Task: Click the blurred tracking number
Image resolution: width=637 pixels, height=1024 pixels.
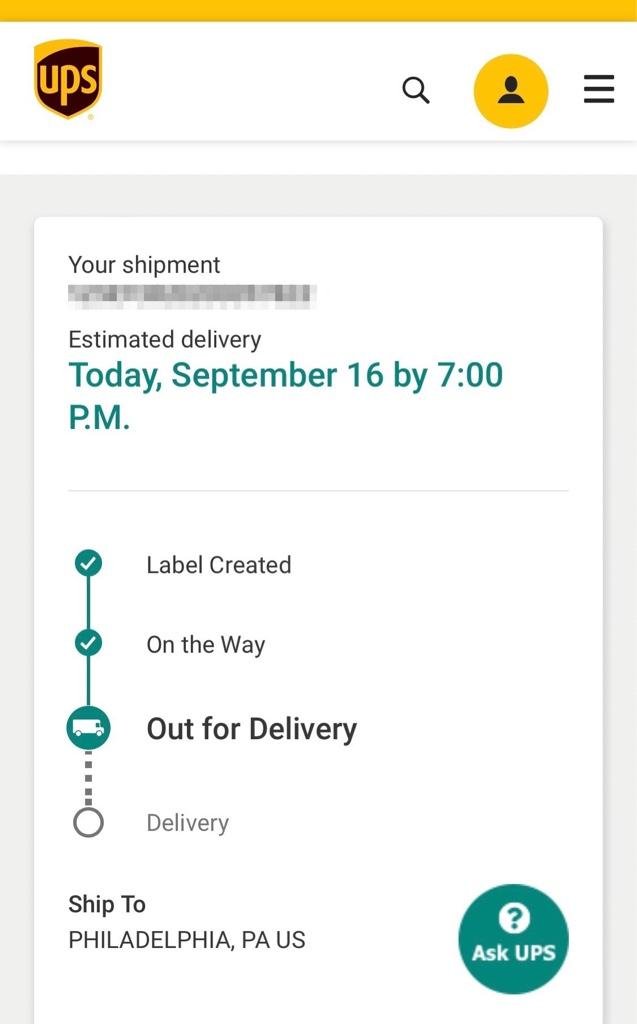Action: (192, 296)
